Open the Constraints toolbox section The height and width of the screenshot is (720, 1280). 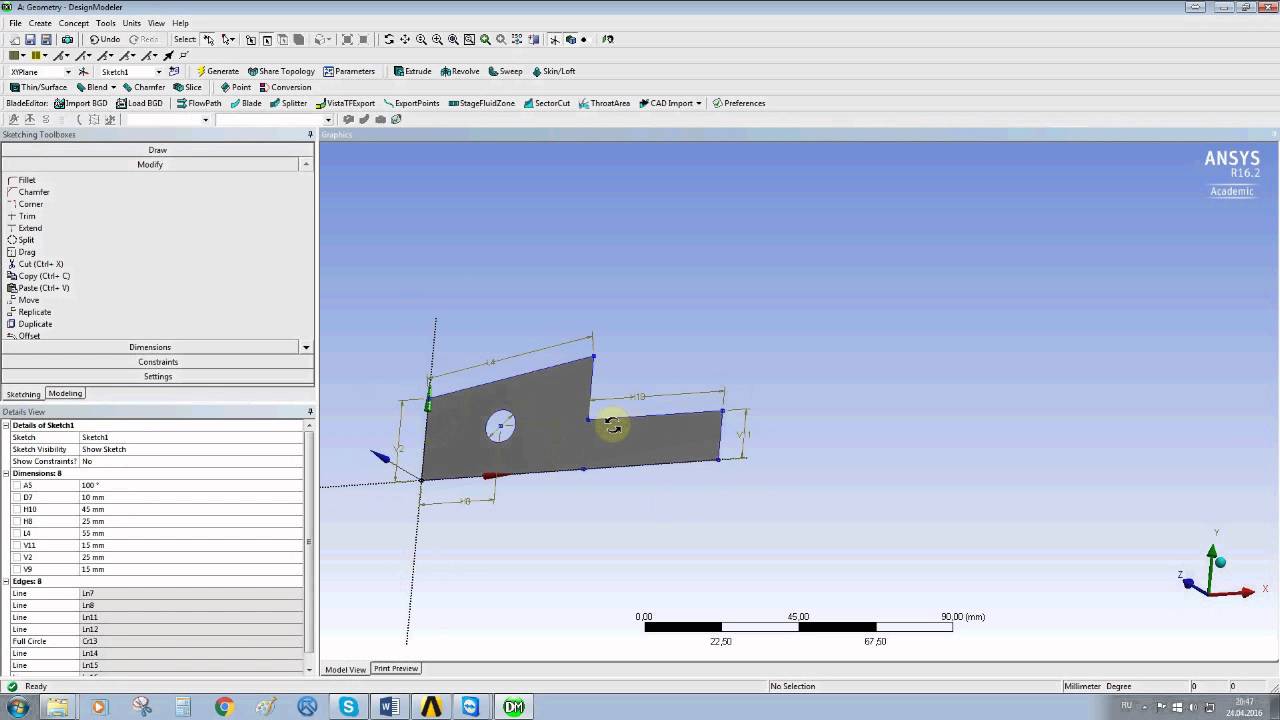point(157,362)
